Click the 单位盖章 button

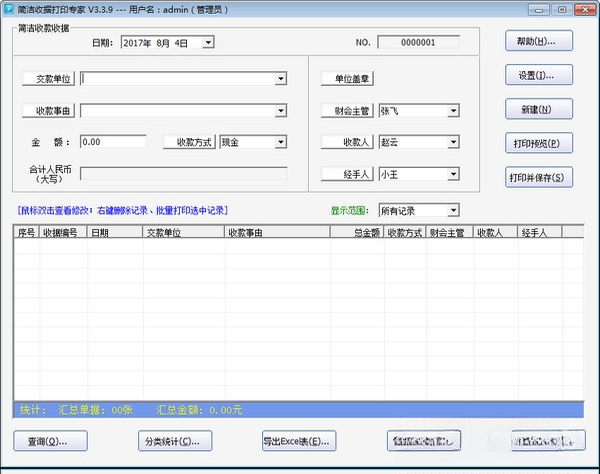(347, 79)
